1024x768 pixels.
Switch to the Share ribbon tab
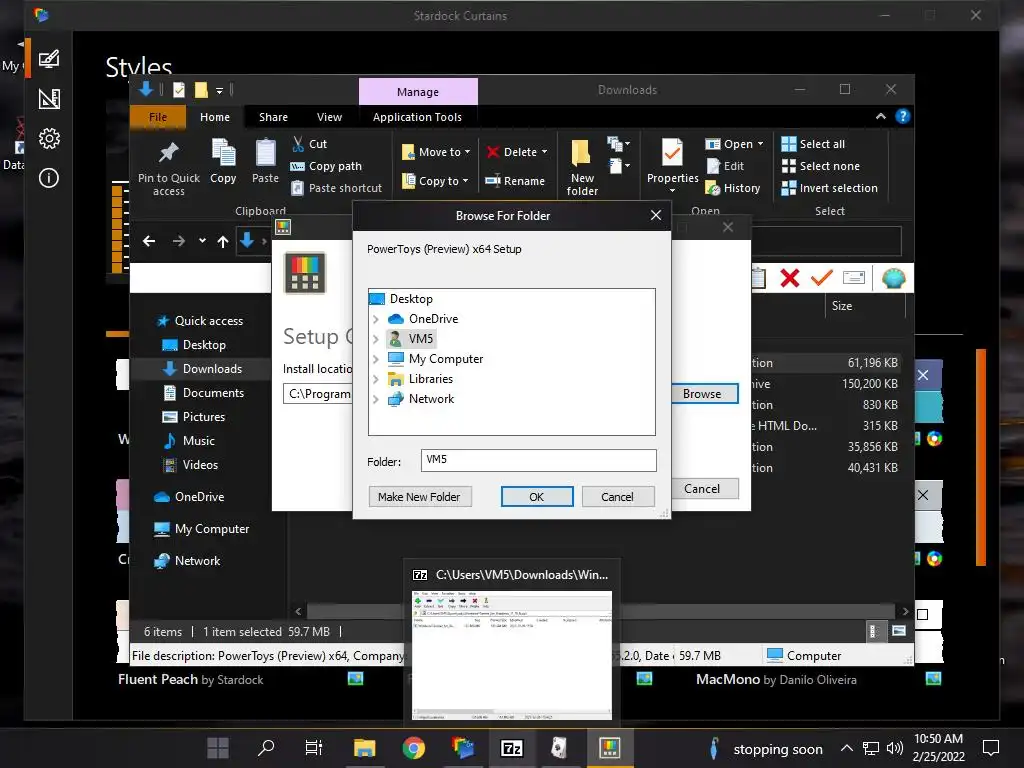click(273, 117)
